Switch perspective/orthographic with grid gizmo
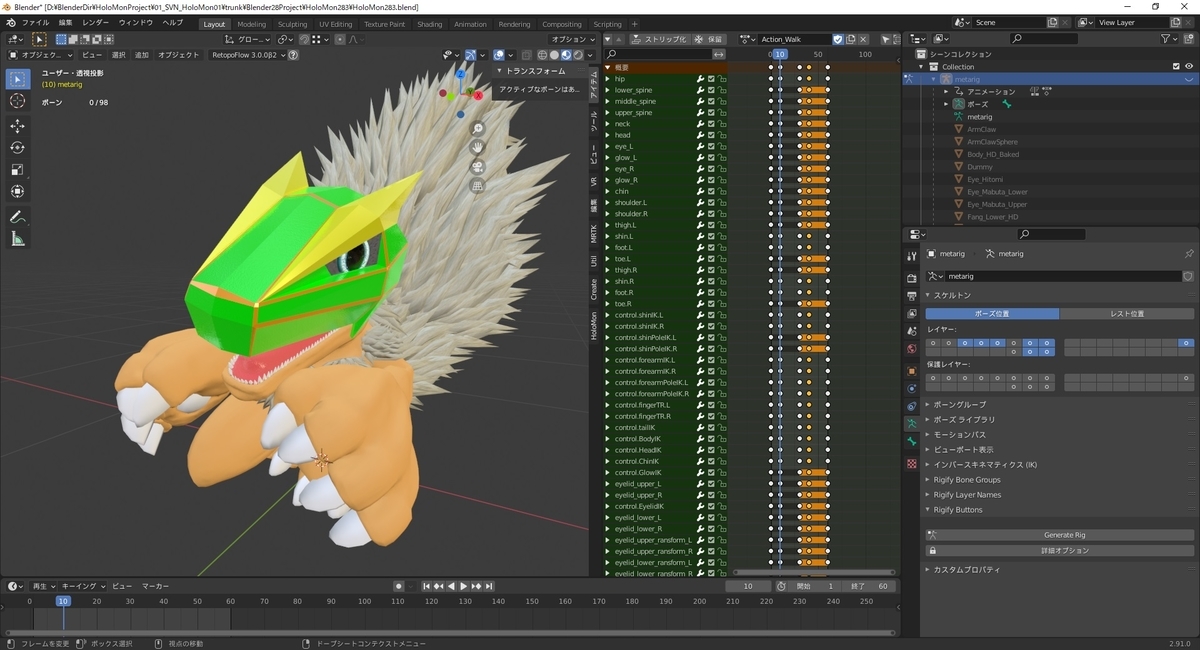 tap(478, 186)
